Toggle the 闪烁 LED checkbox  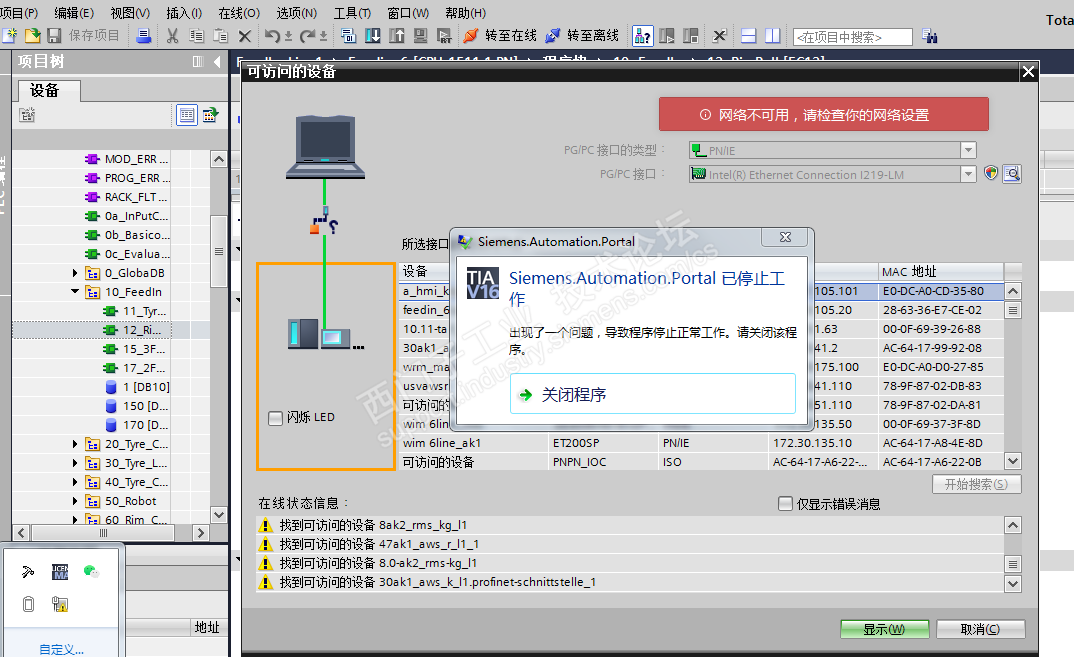(x=275, y=418)
